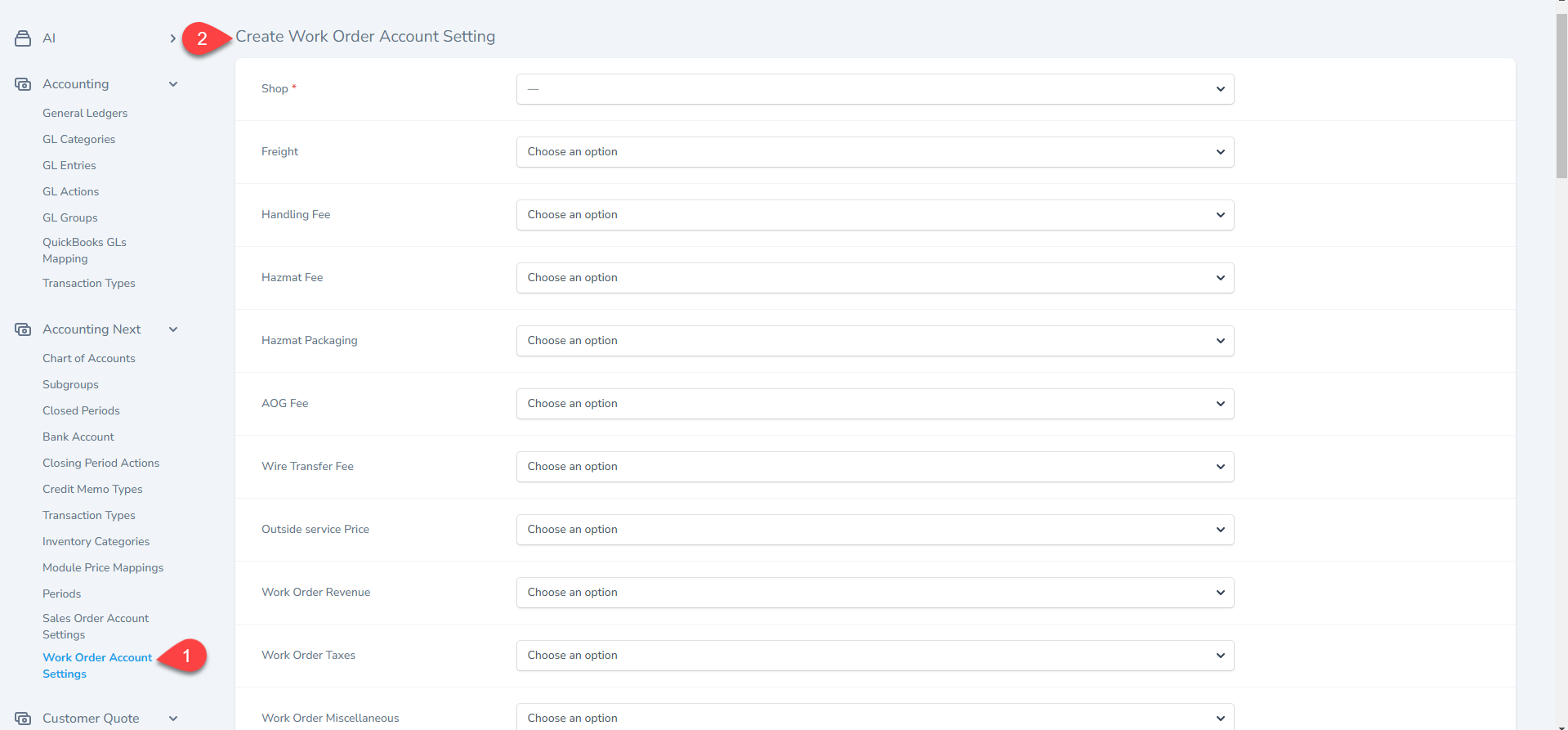1568x730 pixels.
Task: Click the AI briefcase icon in sidebar
Action: [23, 38]
